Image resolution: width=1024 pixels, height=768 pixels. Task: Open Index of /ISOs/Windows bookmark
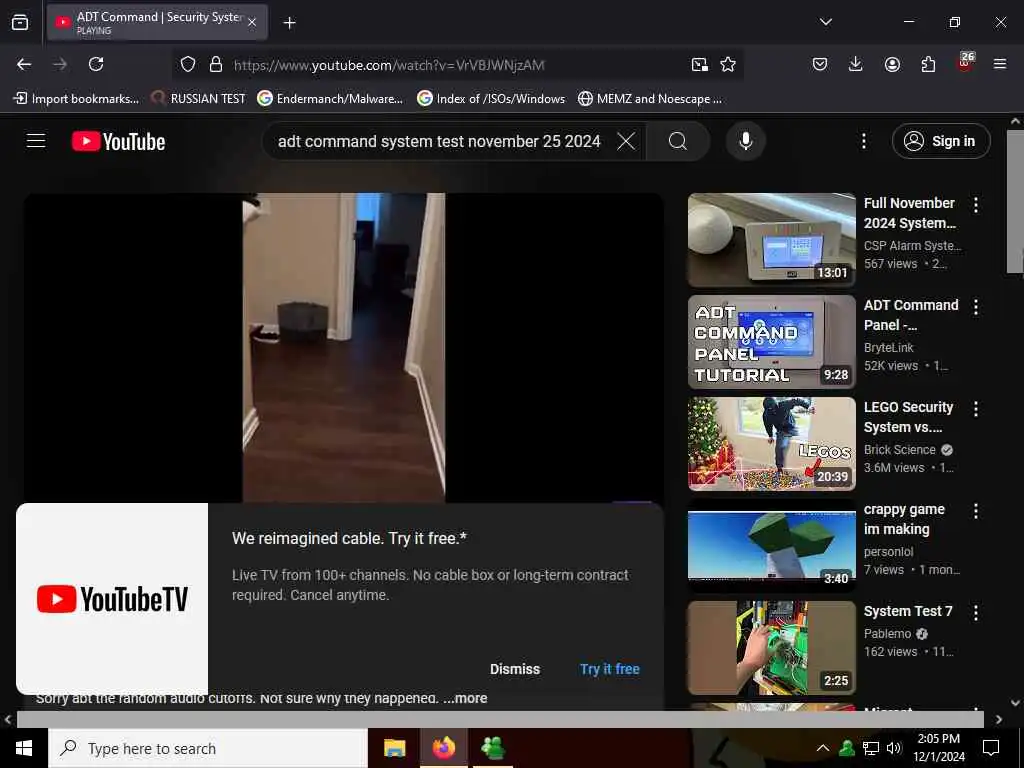[491, 99]
